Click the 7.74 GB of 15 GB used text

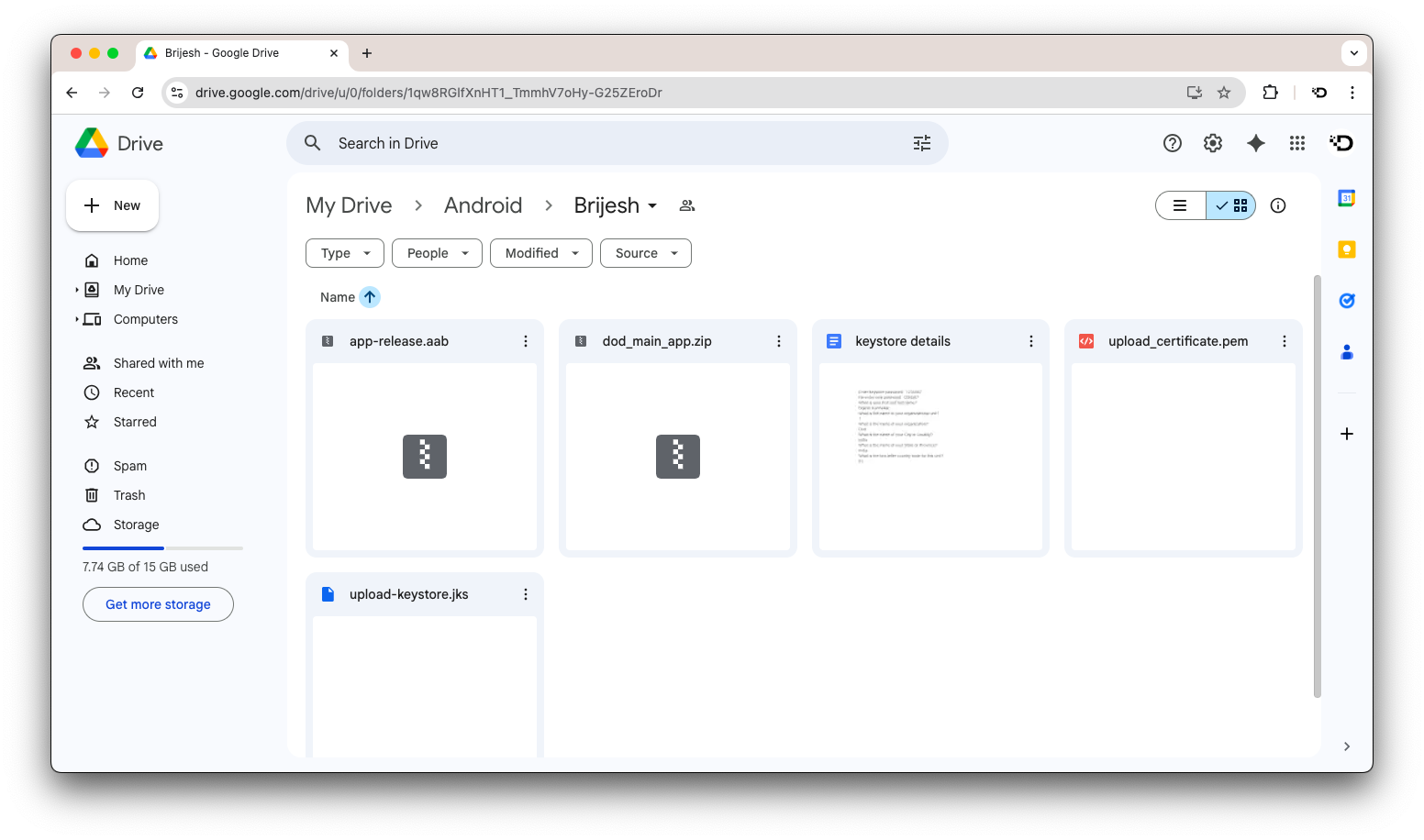coord(145,567)
